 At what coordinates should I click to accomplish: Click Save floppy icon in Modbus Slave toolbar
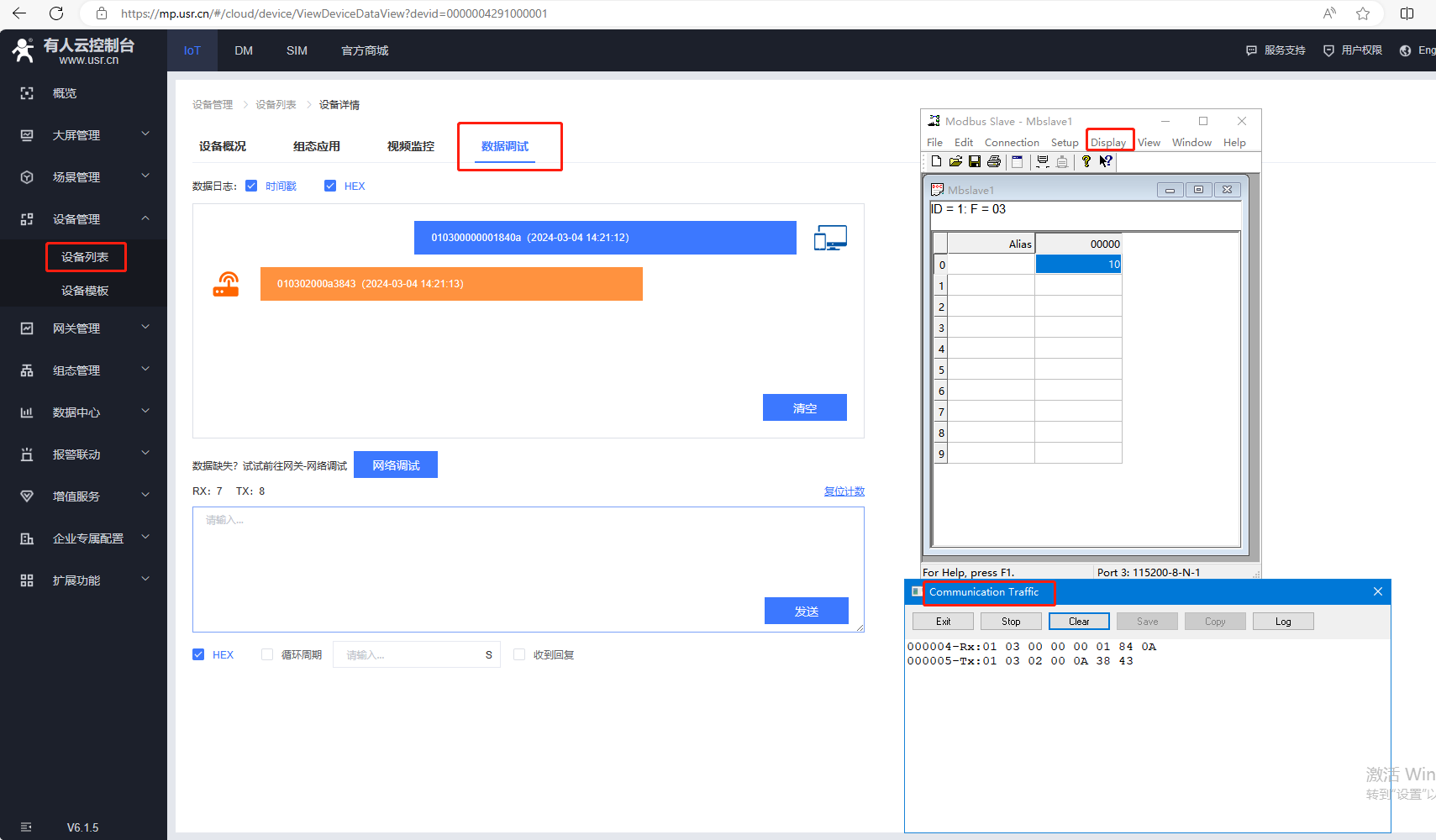tap(975, 161)
